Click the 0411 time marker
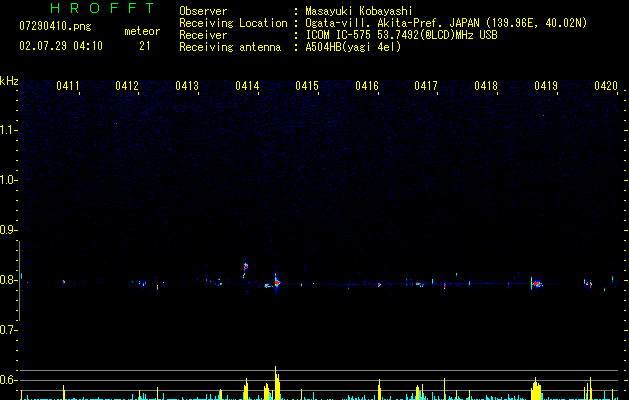This screenshot has width=629, height=400. (x=67, y=86)
